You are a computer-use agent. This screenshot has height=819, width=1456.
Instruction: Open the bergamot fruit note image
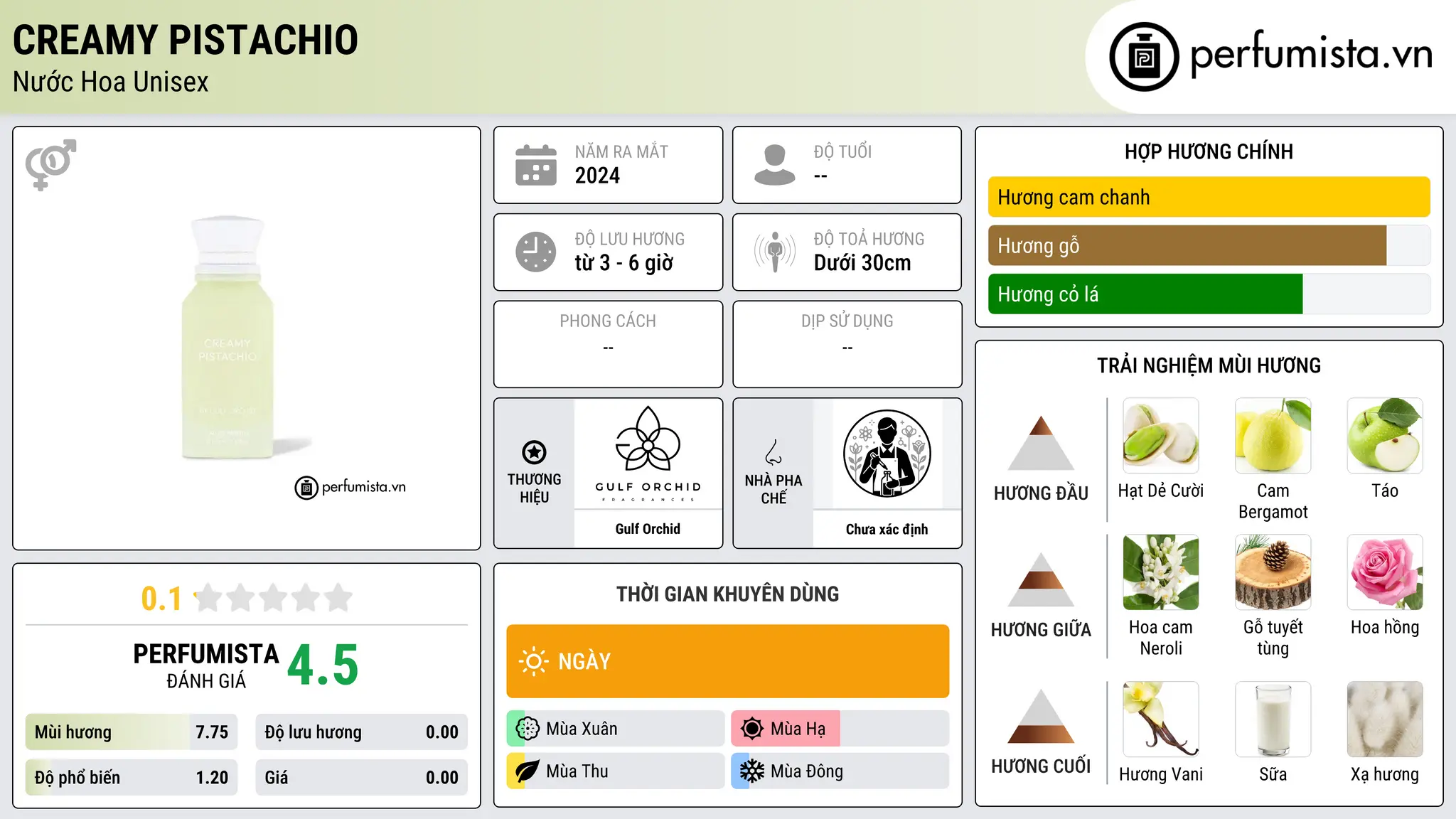(1273, 436)
